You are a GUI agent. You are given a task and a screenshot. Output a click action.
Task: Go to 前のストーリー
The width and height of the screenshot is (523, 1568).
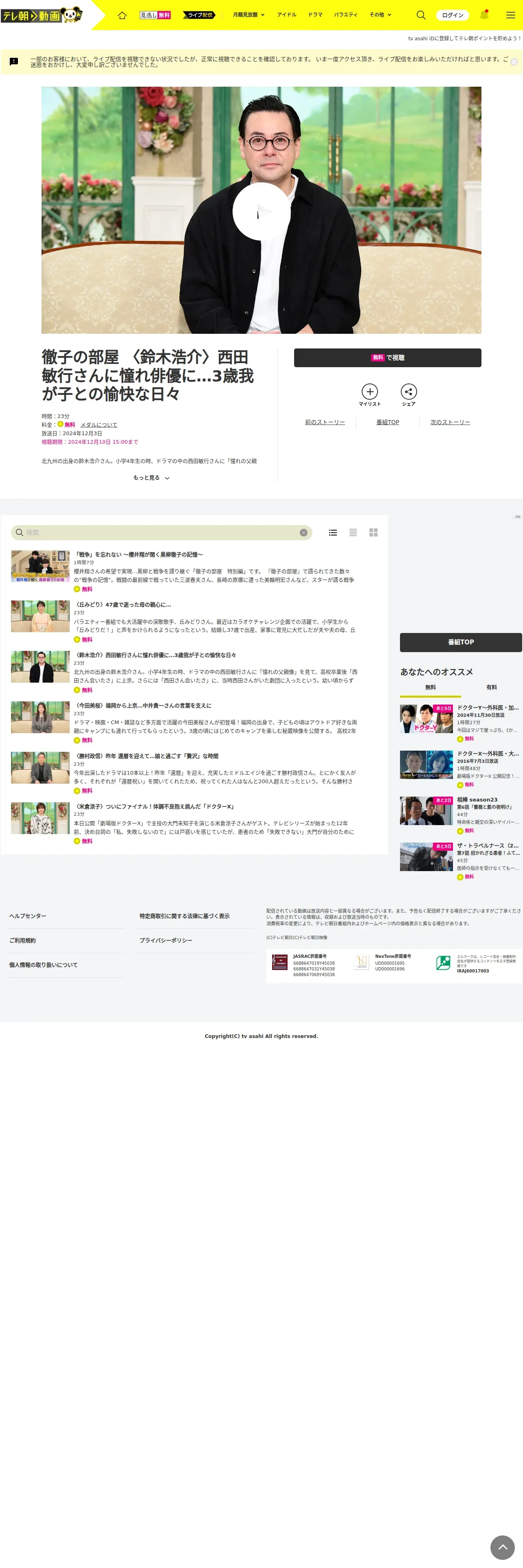[325, 423]
